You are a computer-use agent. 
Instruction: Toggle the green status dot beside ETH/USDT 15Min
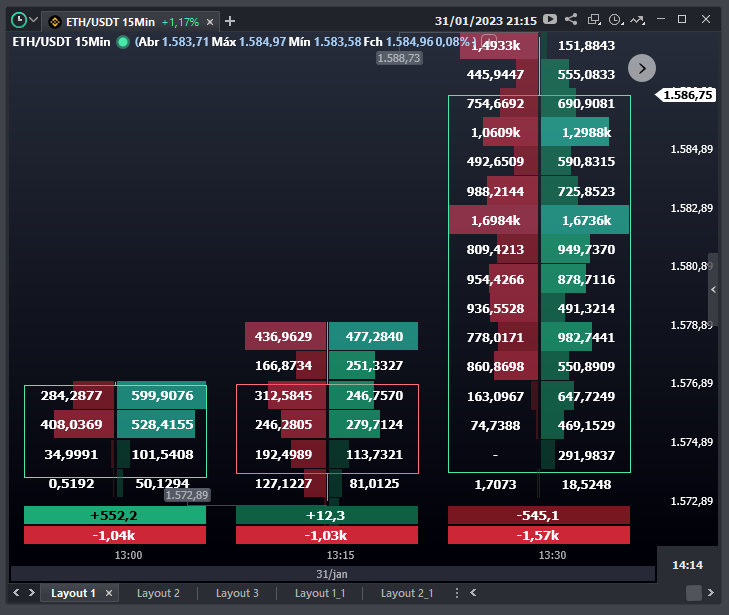[123, 41]
